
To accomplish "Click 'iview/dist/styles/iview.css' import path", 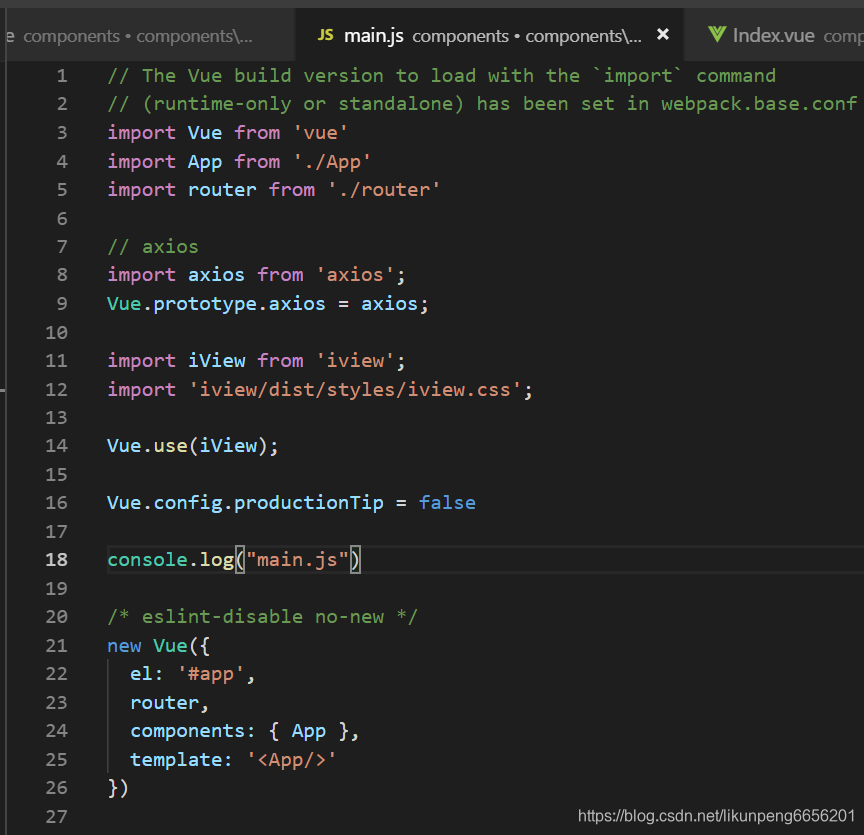I will click(355, 390).
